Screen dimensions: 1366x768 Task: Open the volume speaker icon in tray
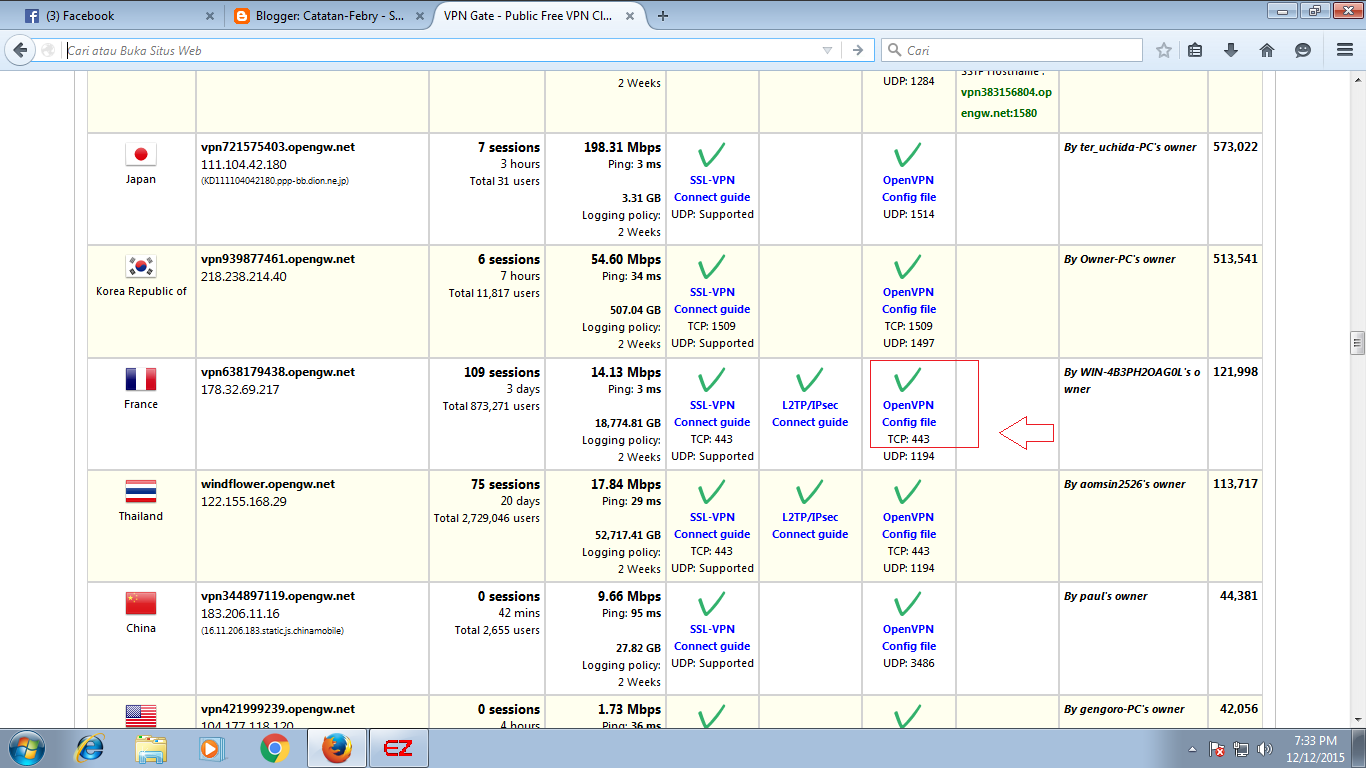[x=1265, y=749]
